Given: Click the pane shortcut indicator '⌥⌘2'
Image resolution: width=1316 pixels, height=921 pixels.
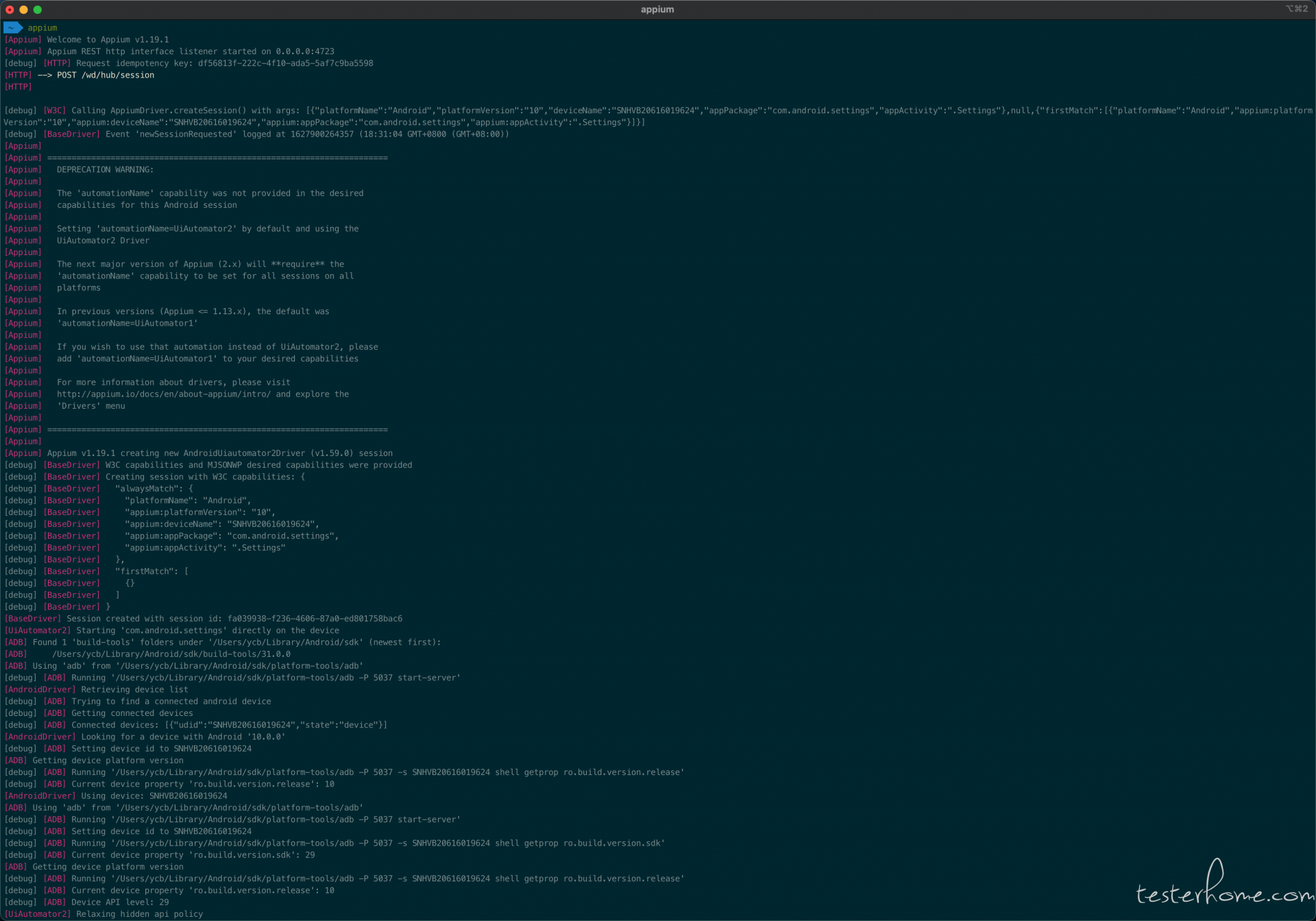Looking at the screenshot, I should tap(1297, 9).
